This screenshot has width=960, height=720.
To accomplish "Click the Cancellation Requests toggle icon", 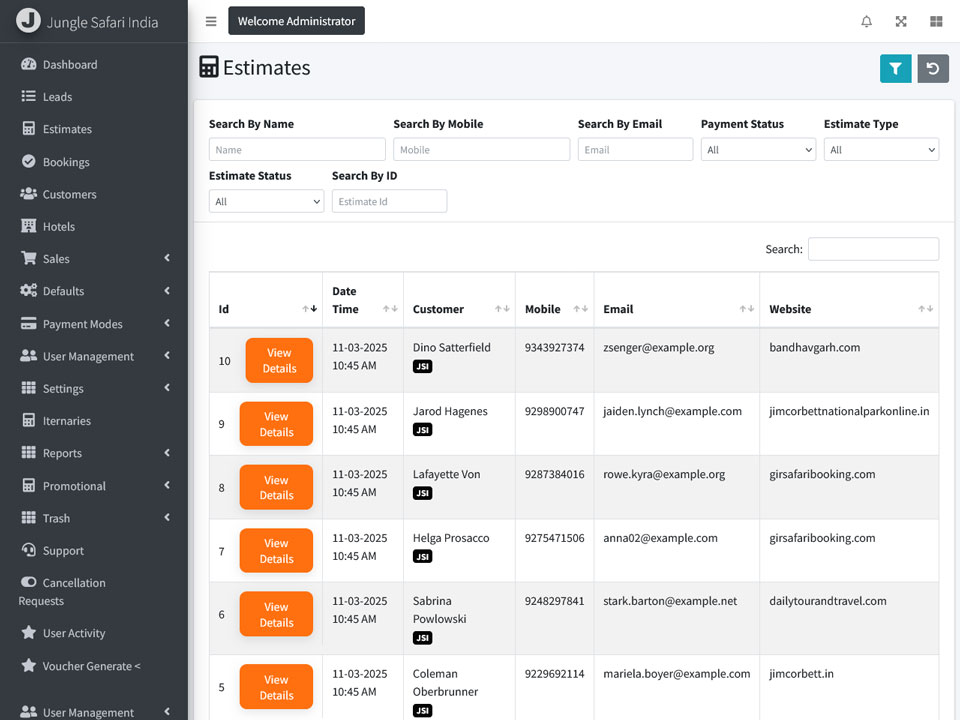I will [29, 582].
